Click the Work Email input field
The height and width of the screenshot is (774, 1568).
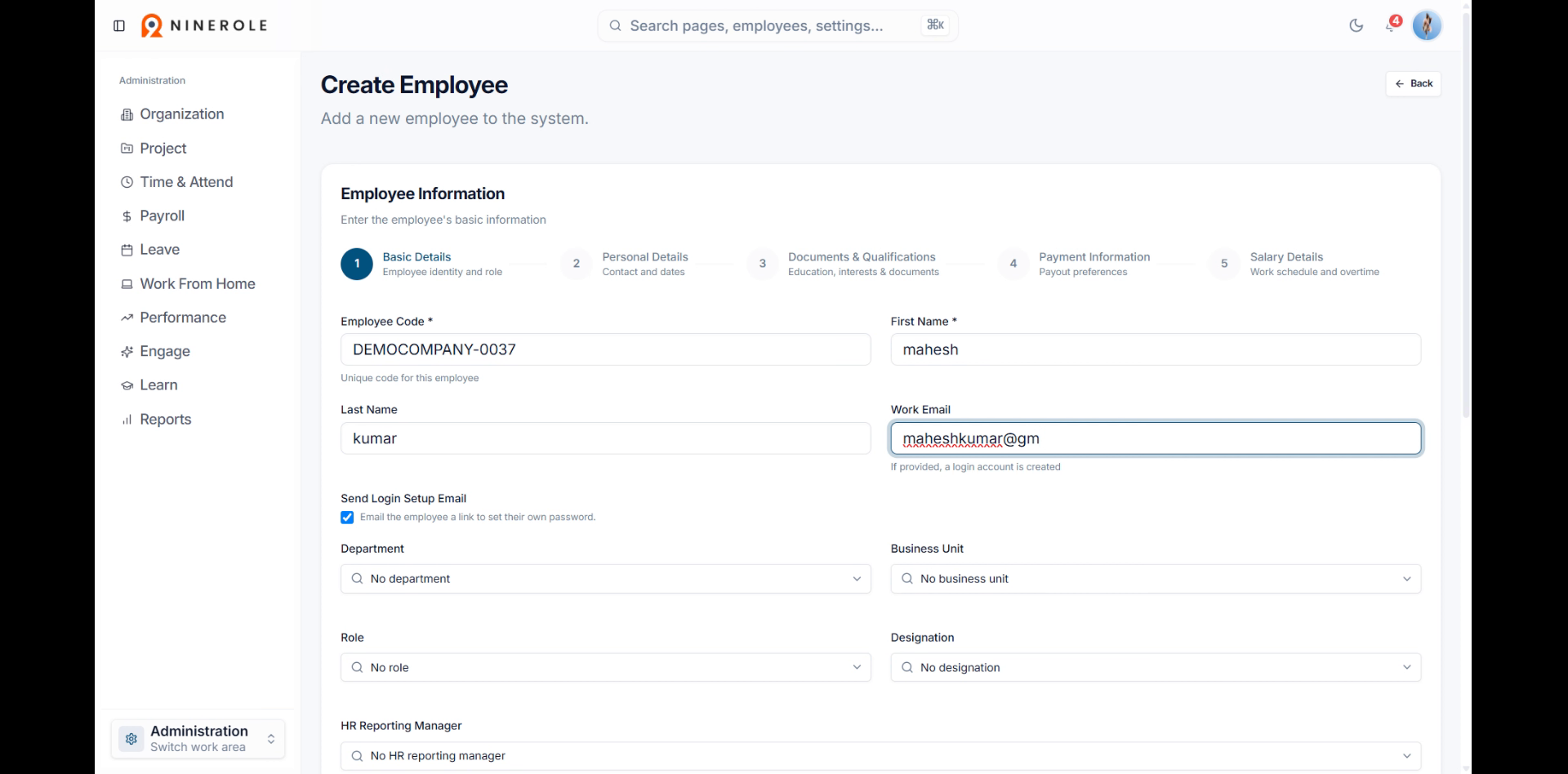[x=1156, y=438]
